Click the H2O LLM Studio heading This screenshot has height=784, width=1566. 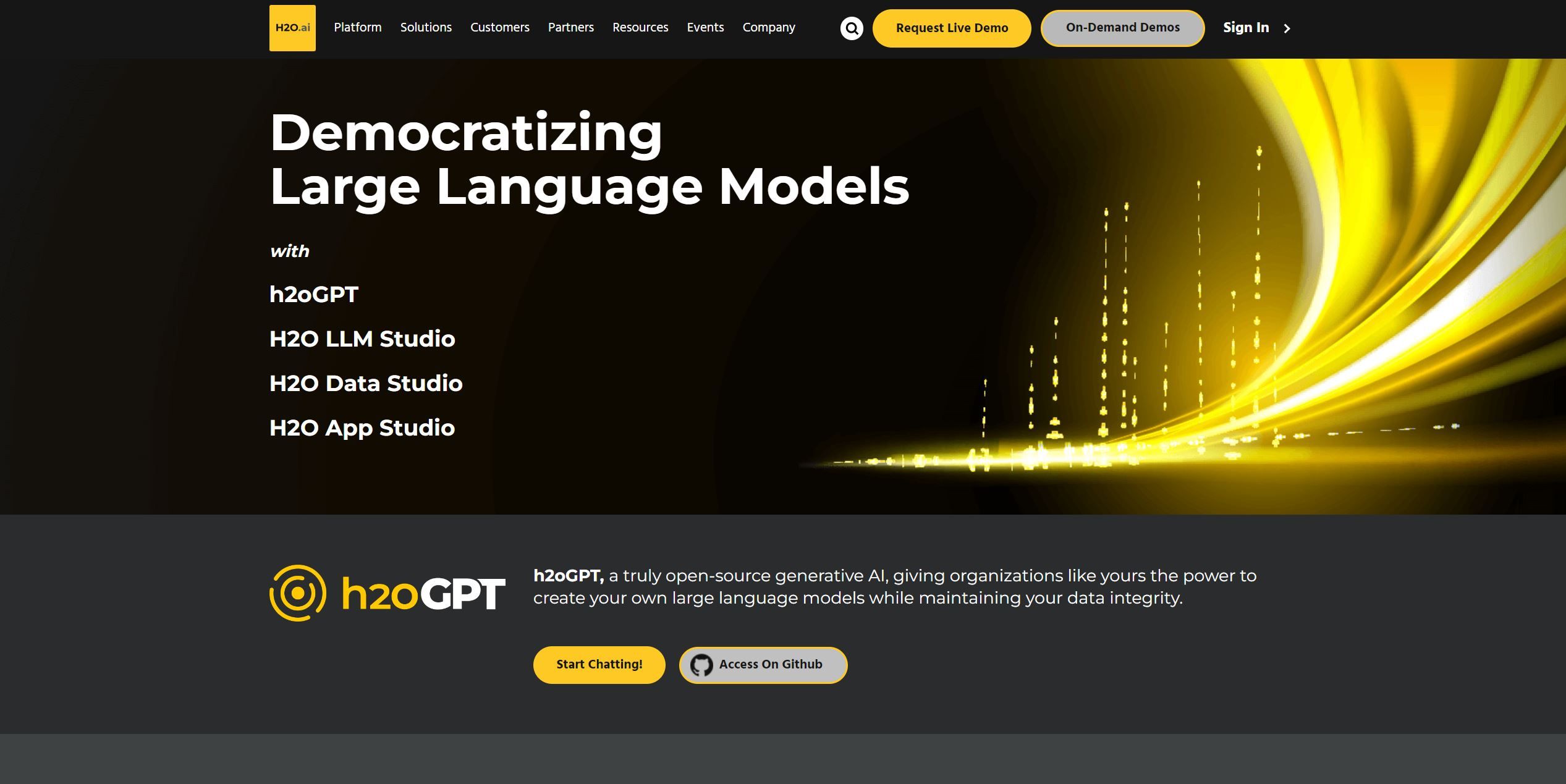tap(362, 339)
